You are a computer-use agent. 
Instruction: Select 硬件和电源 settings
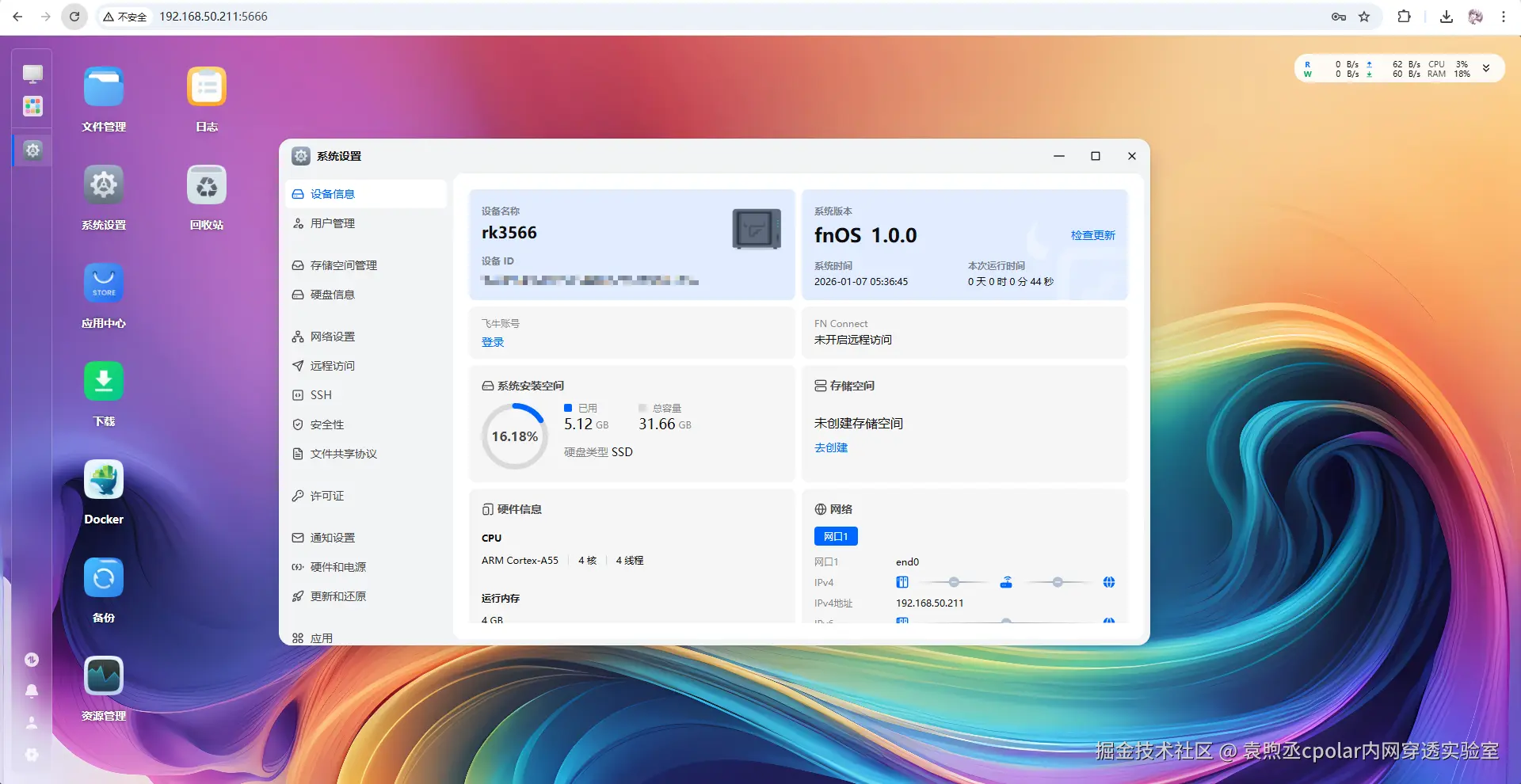pos(366,567)
